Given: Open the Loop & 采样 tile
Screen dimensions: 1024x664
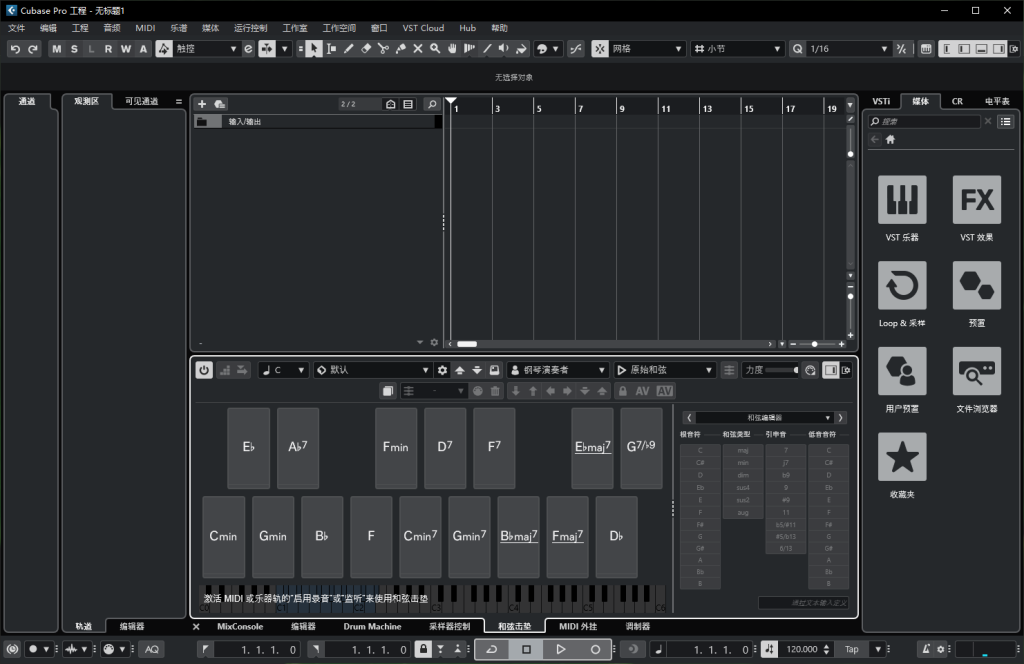Looking at the screenshot, I should pyautogui.click(x=902, y=285).
